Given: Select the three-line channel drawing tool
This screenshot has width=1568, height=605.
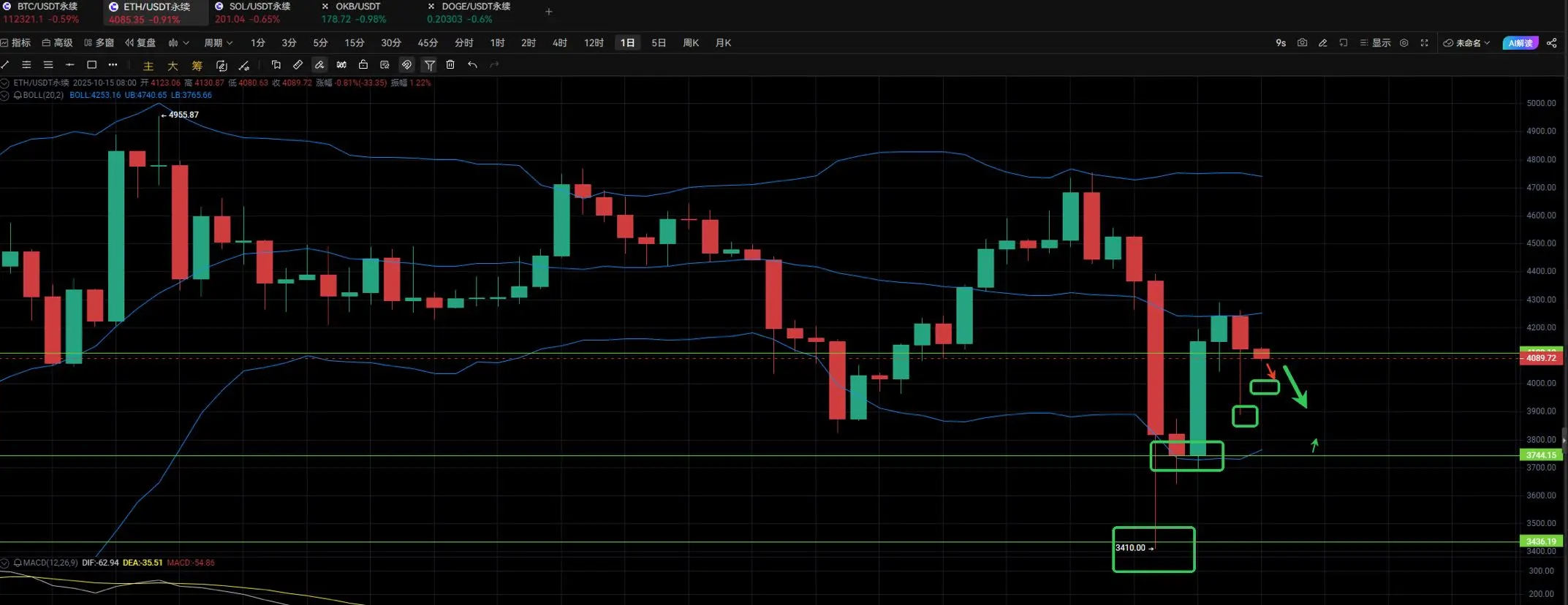Looking at the screenshot, I should pyautogui.click(x=48, y=65).
